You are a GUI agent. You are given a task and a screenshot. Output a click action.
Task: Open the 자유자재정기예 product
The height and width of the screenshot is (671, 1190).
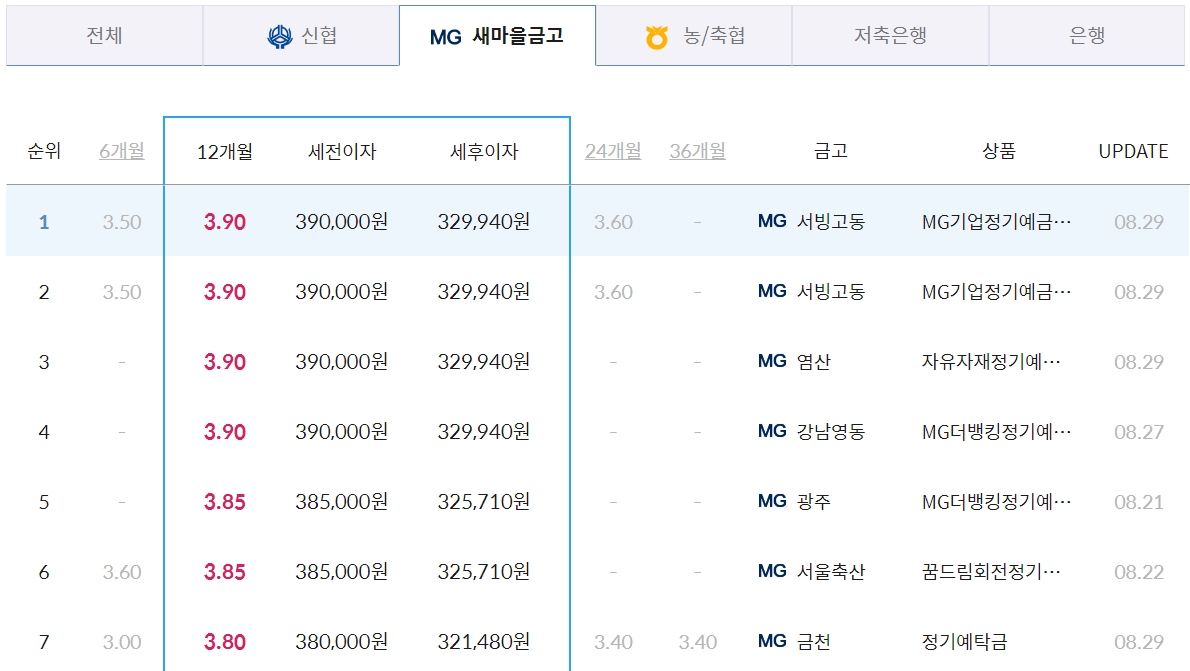coord(991,361)
